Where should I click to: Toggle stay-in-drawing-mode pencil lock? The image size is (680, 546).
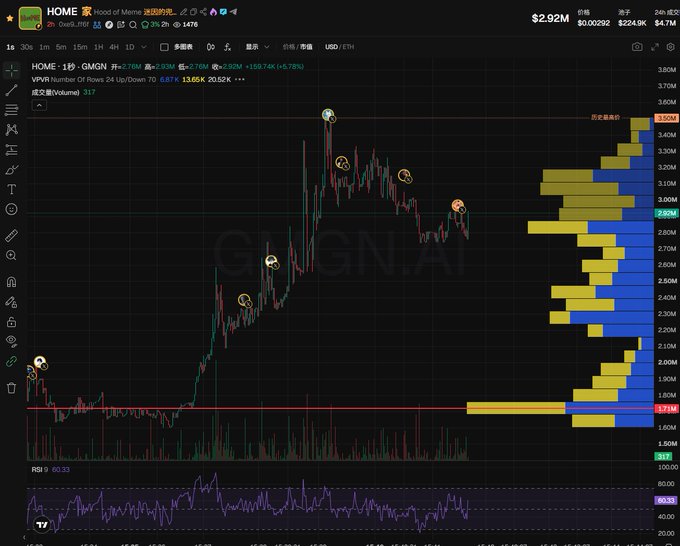point(12,302)
